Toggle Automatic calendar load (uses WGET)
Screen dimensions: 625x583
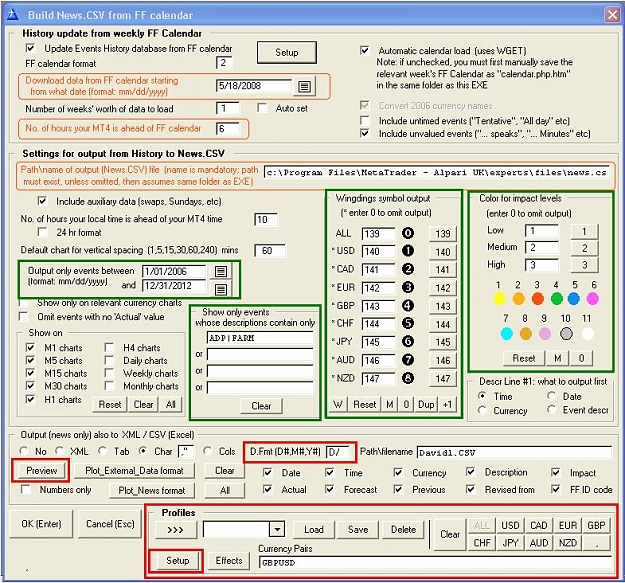pyautogui.click(x=364, y=51)
